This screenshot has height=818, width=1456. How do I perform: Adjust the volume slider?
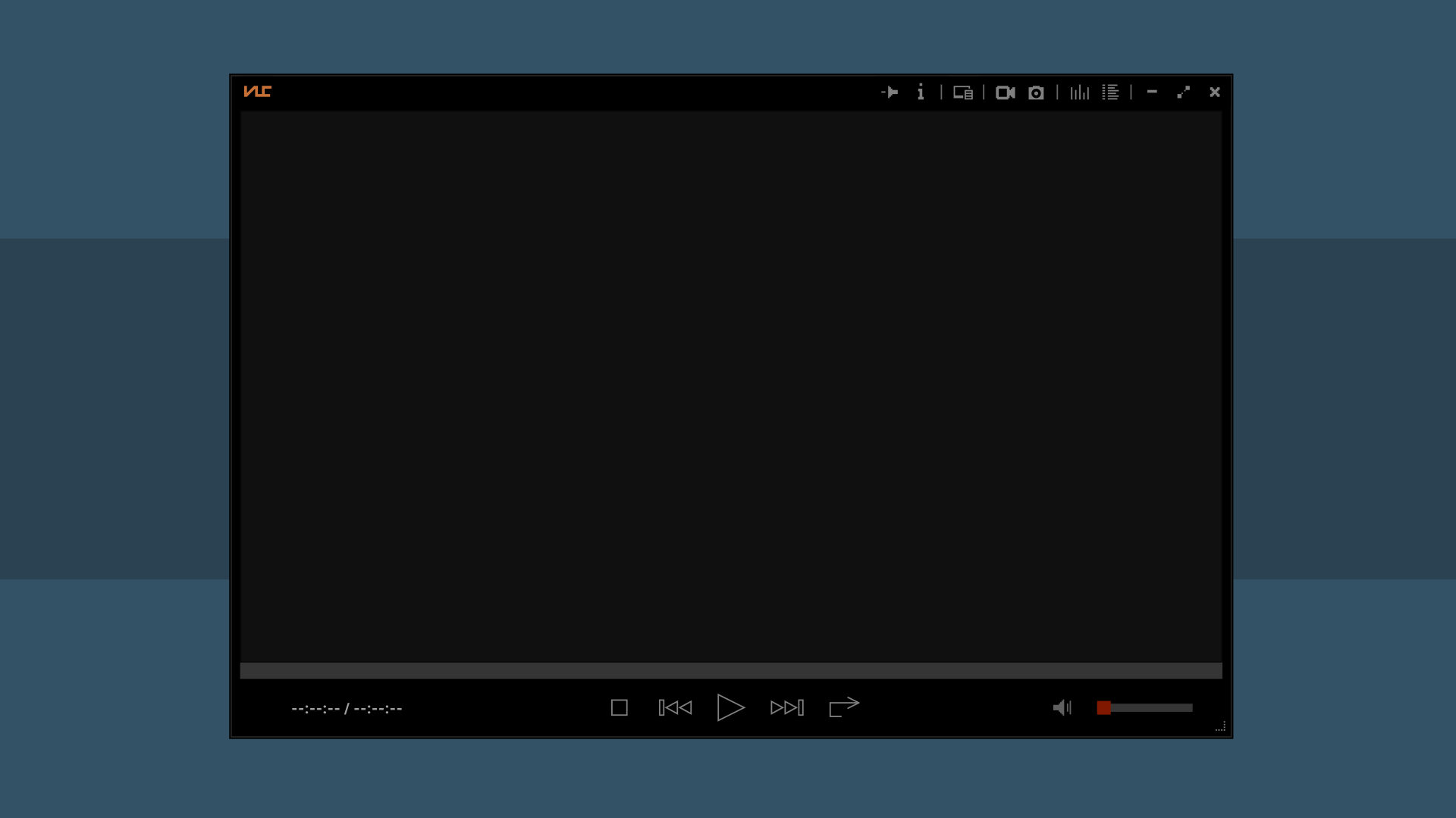[1145, 707]
